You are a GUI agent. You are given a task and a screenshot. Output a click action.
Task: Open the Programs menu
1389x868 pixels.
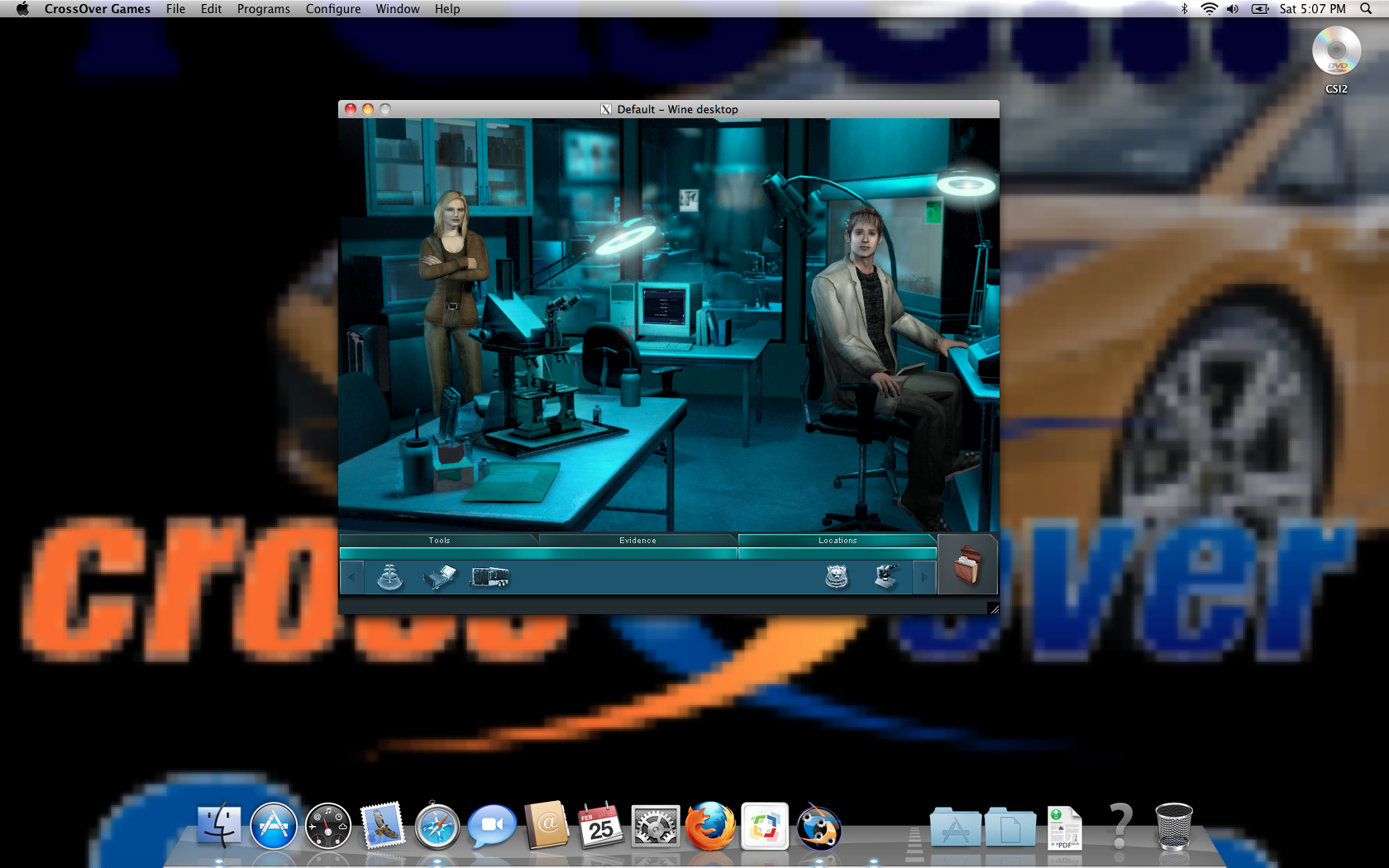pyautogui.click(x=263, y=9)
